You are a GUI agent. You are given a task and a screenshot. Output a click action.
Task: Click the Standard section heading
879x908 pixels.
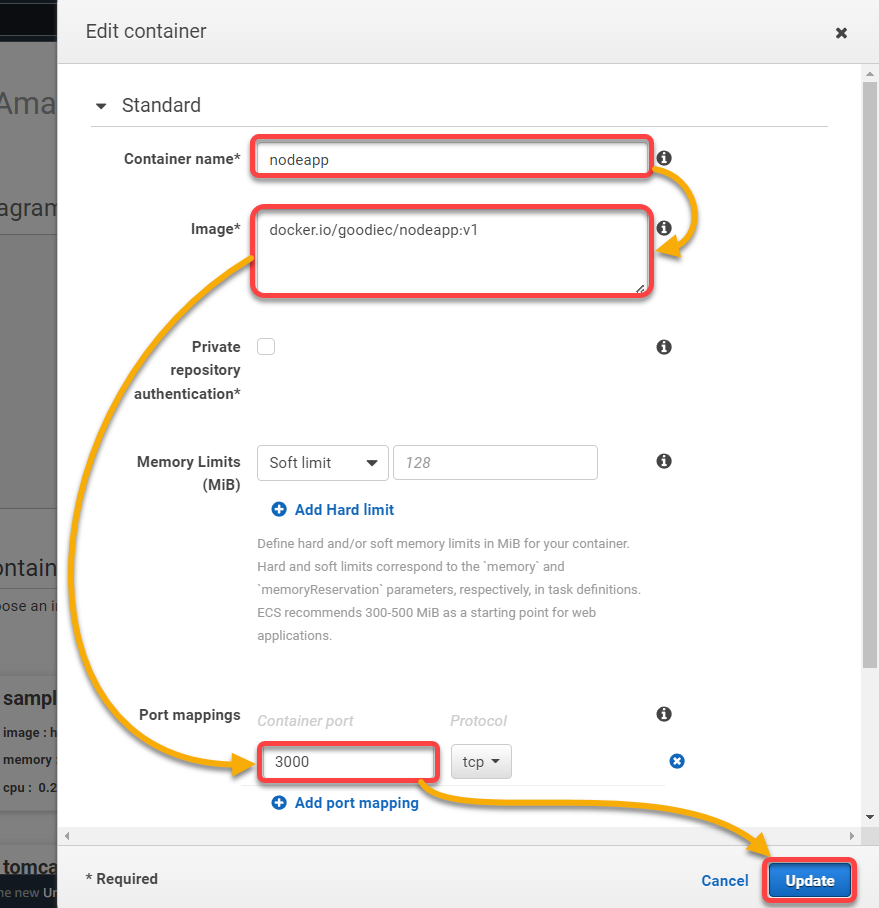click(161, 105)
